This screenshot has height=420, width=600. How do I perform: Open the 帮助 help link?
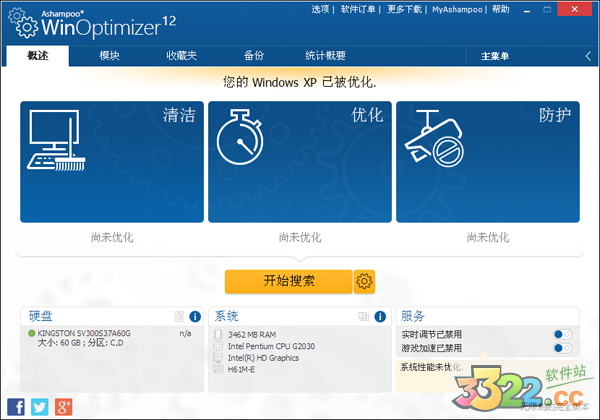pyautogui.click(x=501, y=9)
